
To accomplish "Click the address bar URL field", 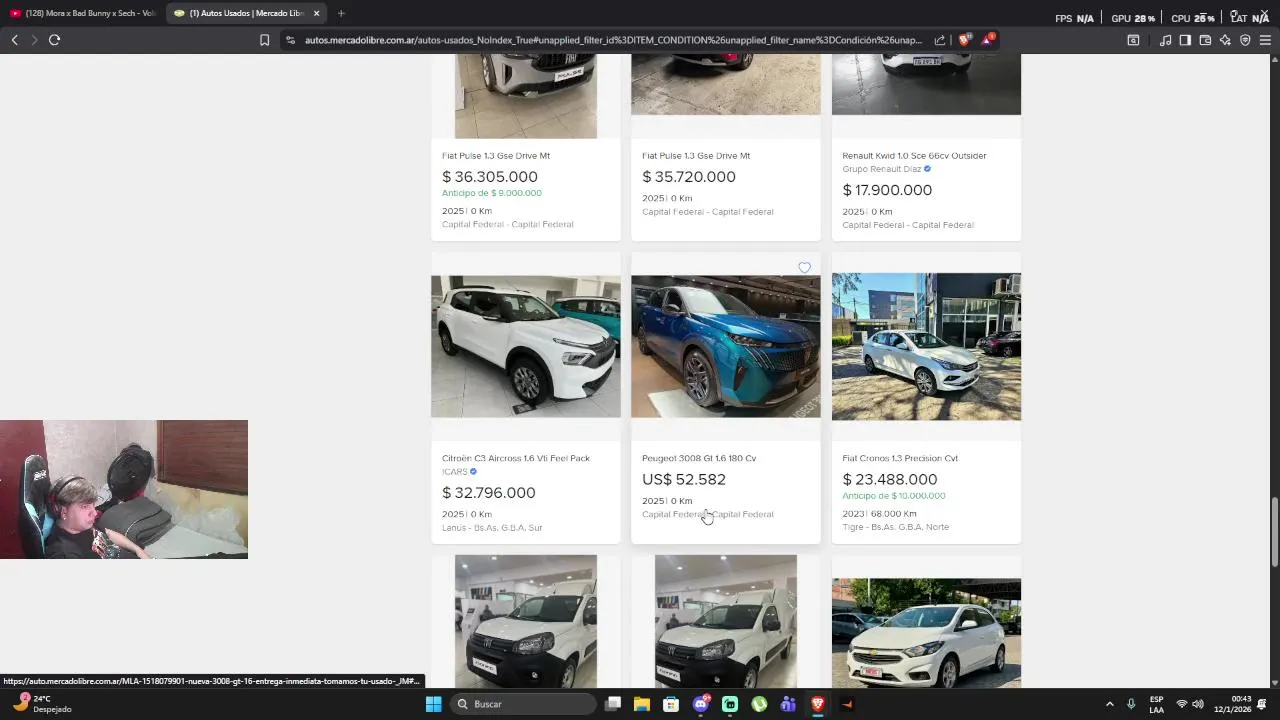I will 612,40.
